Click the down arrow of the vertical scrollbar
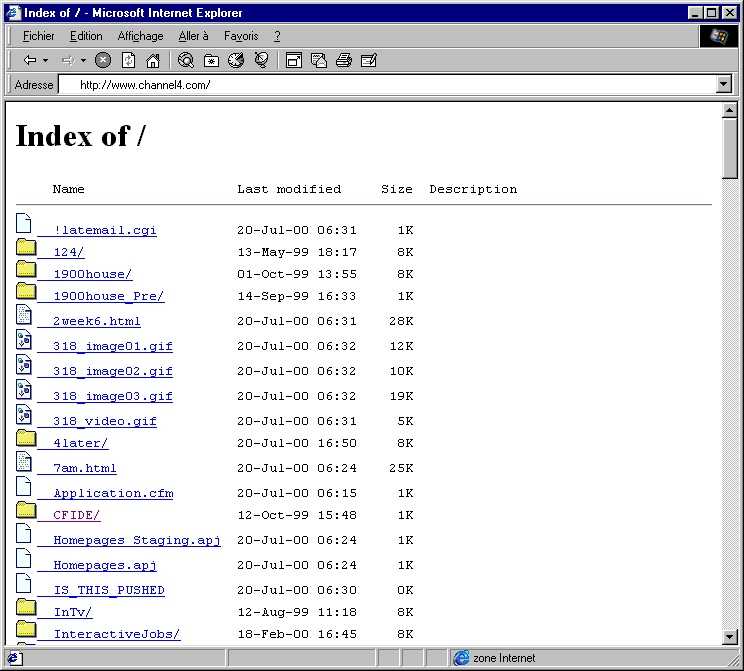Screen dimensions: 744x671 (729, 637)
